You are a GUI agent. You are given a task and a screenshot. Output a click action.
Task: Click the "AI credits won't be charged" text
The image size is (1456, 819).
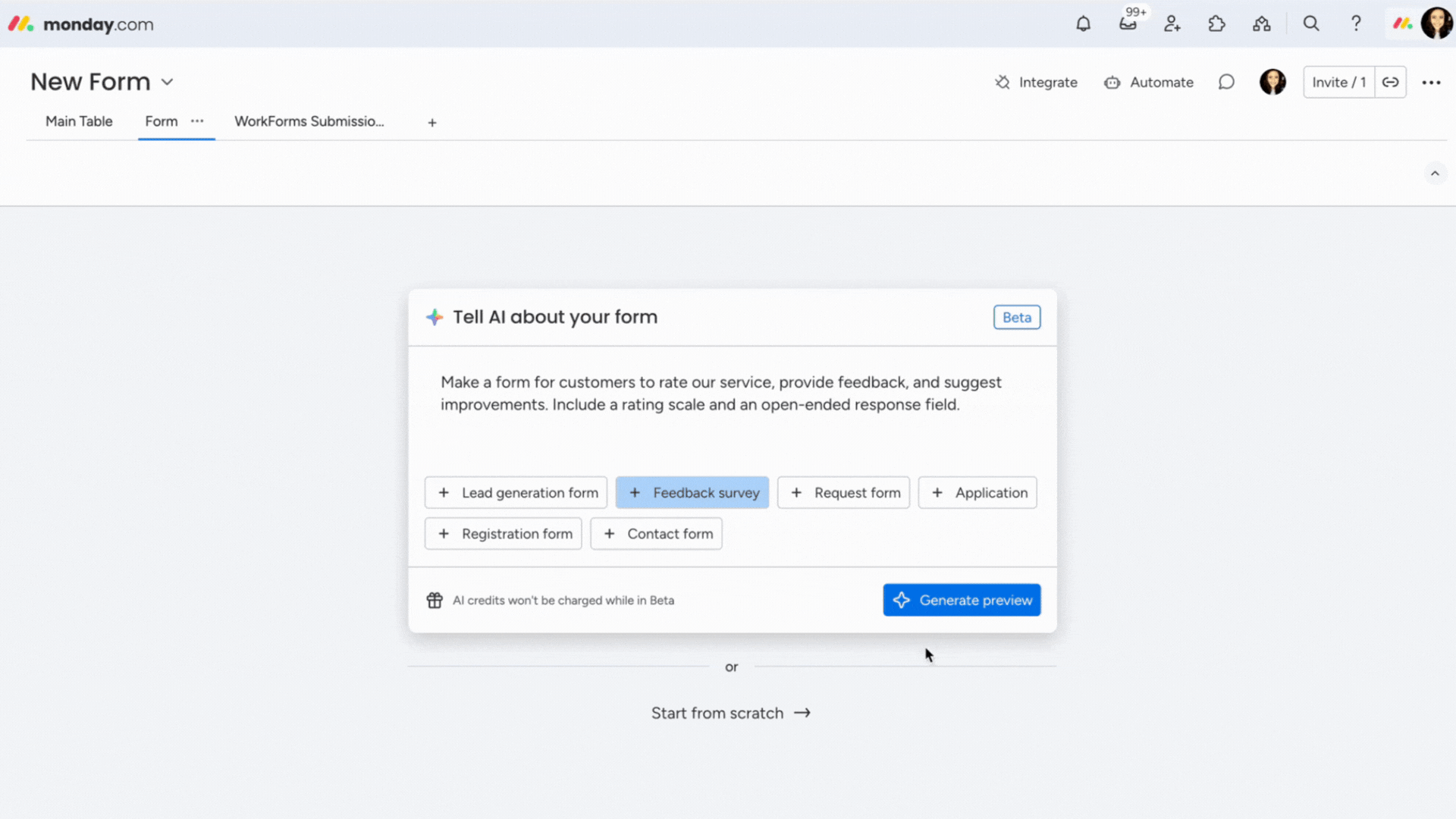[563, 600]
